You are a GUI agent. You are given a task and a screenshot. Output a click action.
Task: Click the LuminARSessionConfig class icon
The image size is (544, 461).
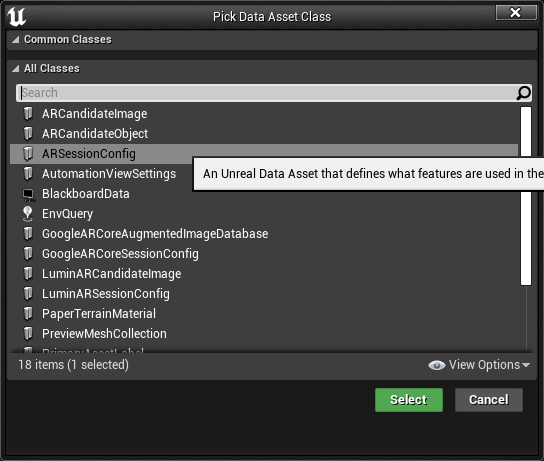click(28, 293)
